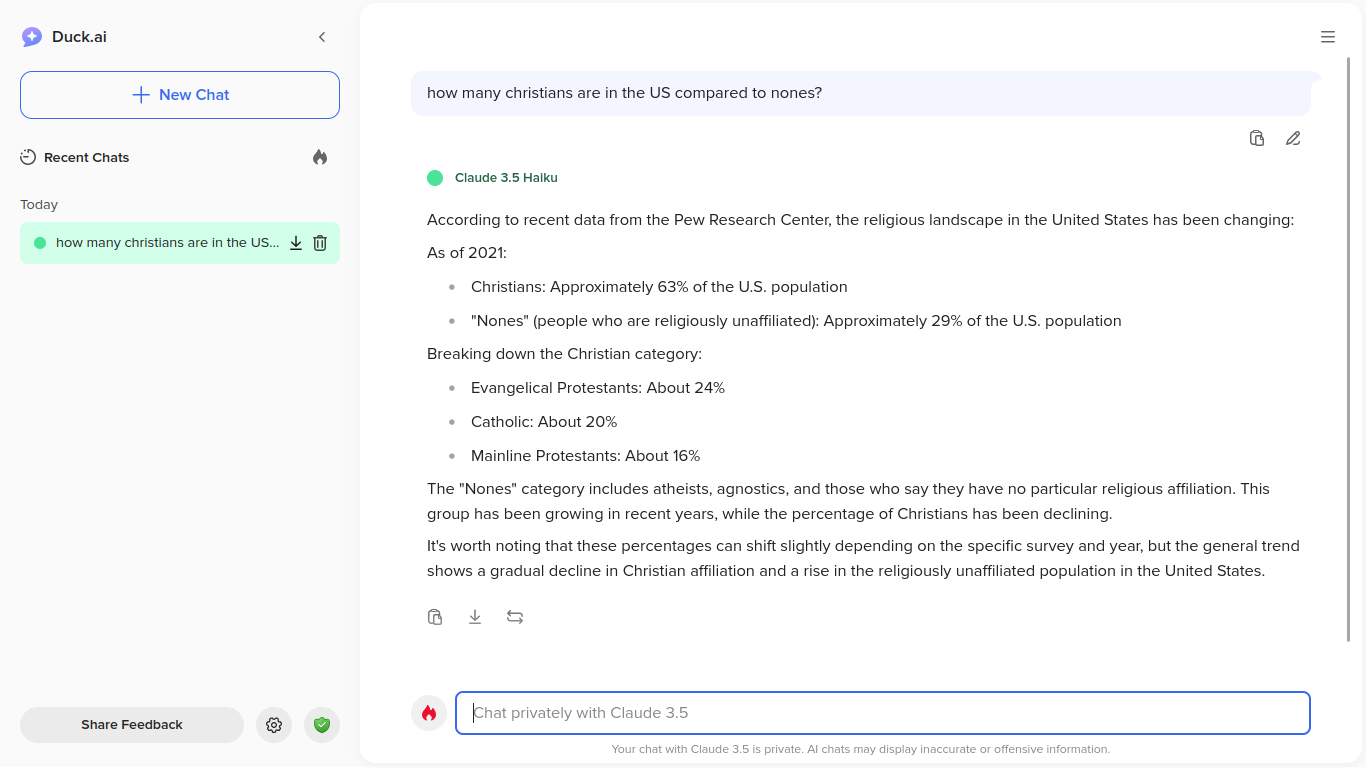The image size is (1366, 768).
Task: Download the Claude response
Action: click(x=475, y=617)
